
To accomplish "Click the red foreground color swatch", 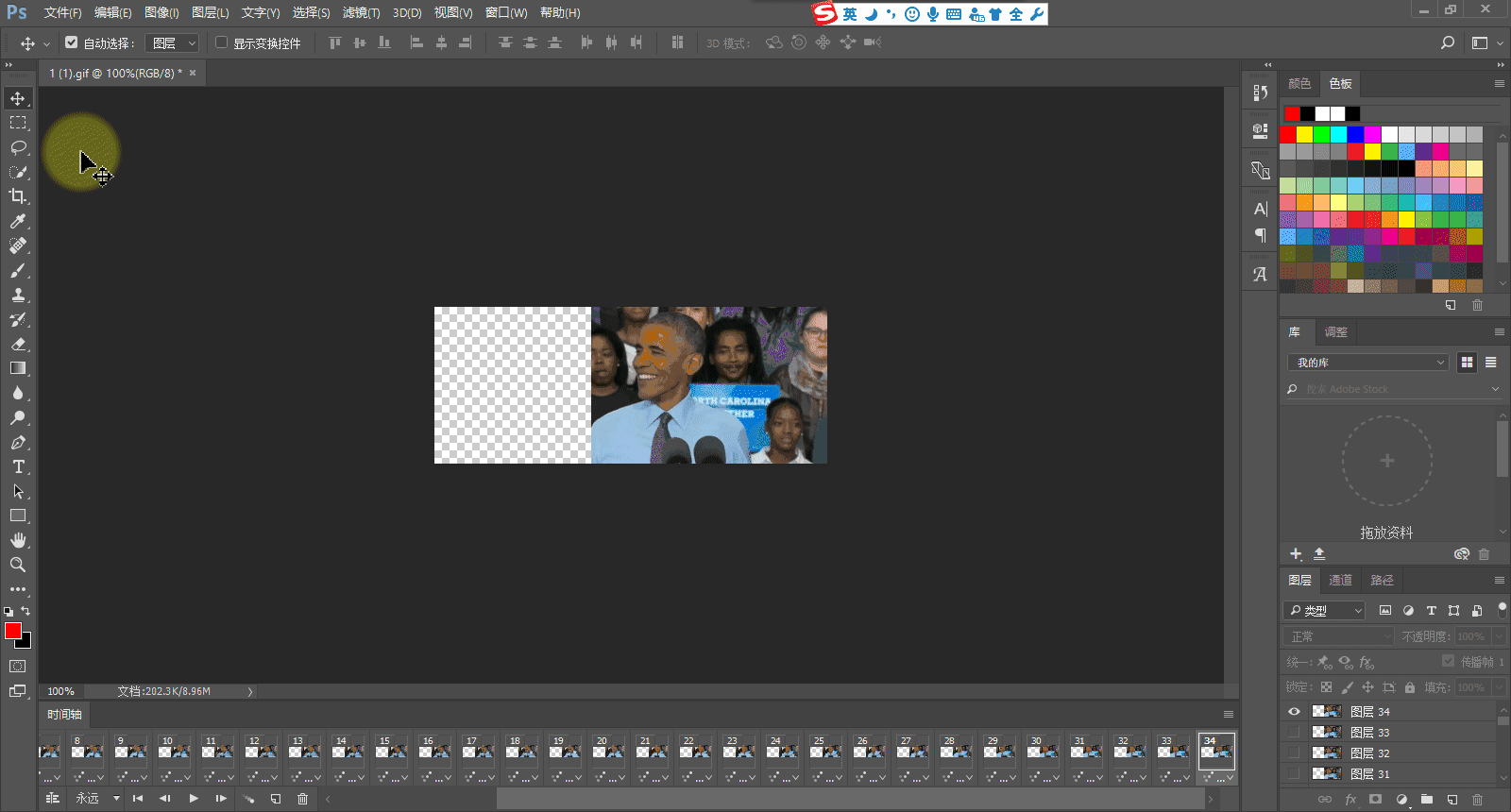I will (12, 631).
